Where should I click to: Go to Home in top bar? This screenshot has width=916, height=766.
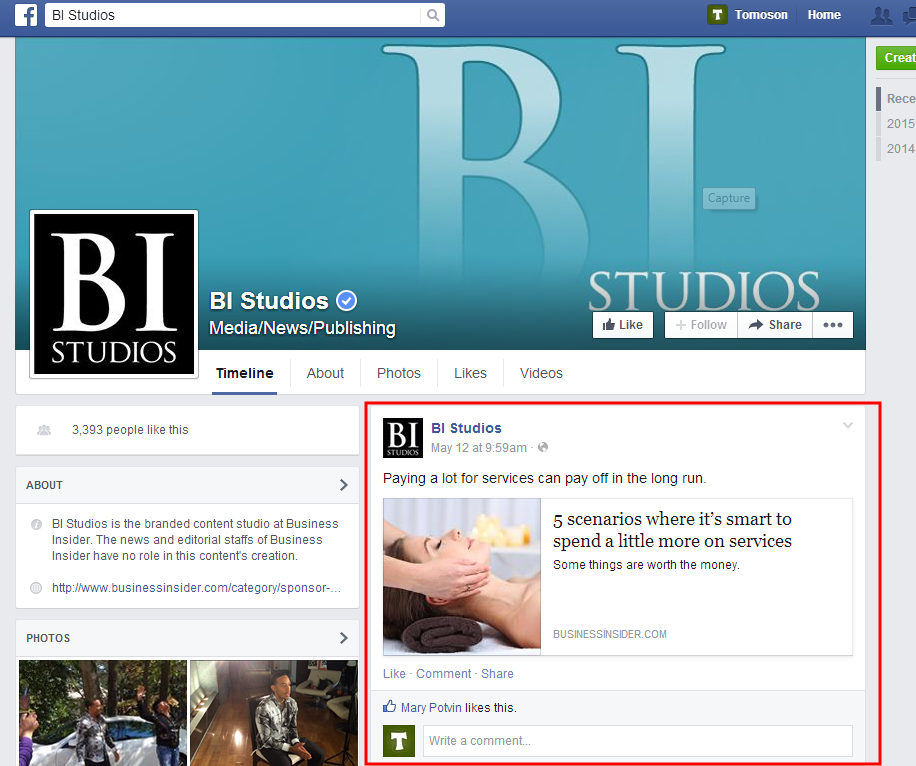(824, 15)
